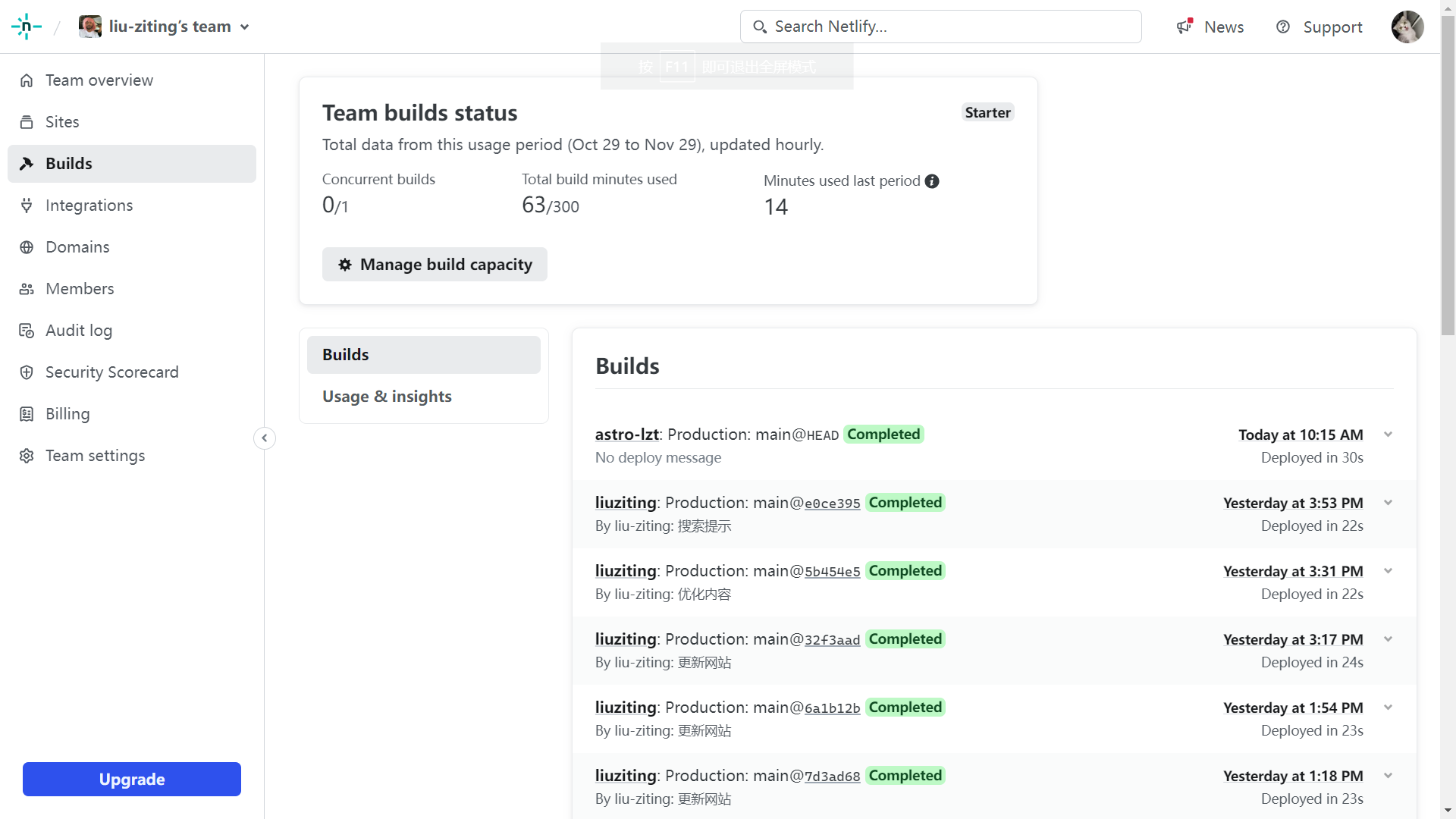Open the user avatar menu
Screen dimensions: 1456x819
pos(1407,27)
